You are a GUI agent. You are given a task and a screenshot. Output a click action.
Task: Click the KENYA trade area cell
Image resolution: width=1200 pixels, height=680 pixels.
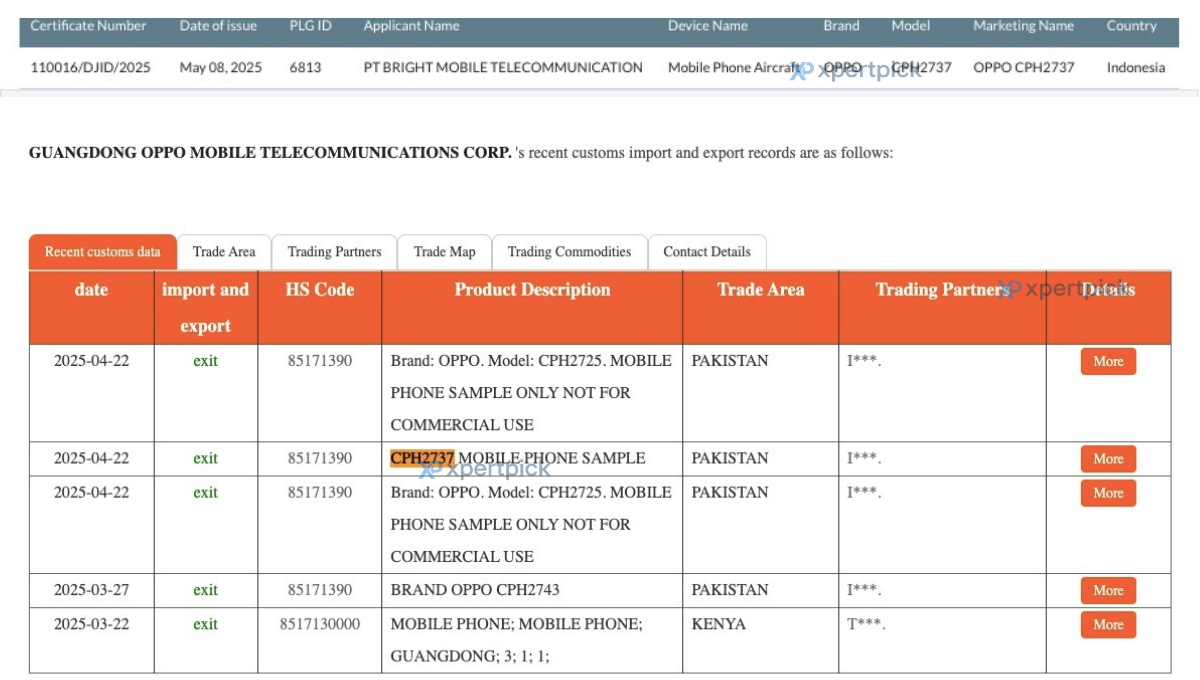718,624
